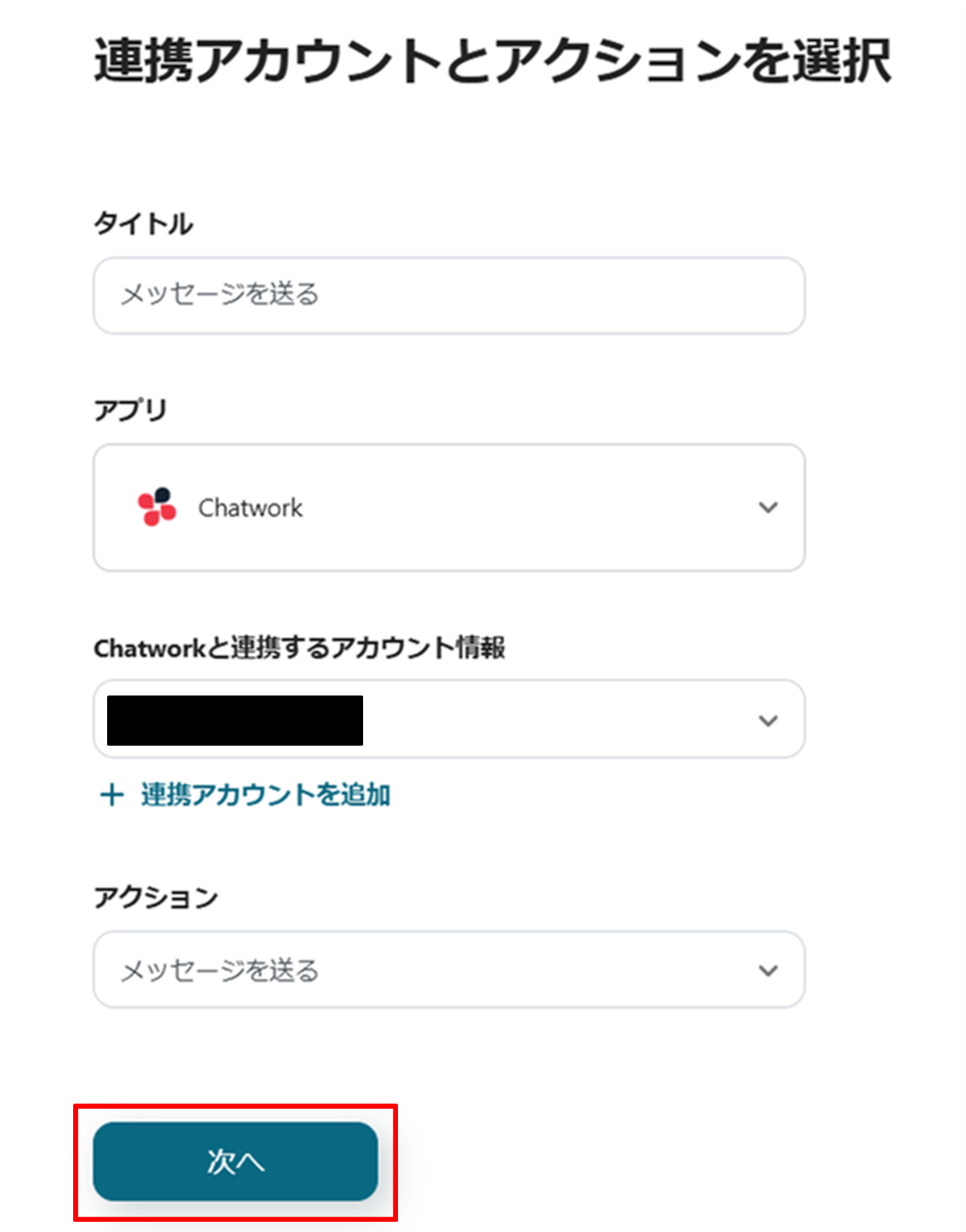966x1232 pixels.
Task: Click the empty middle of the アプリ selector
Action: point(527,508)
